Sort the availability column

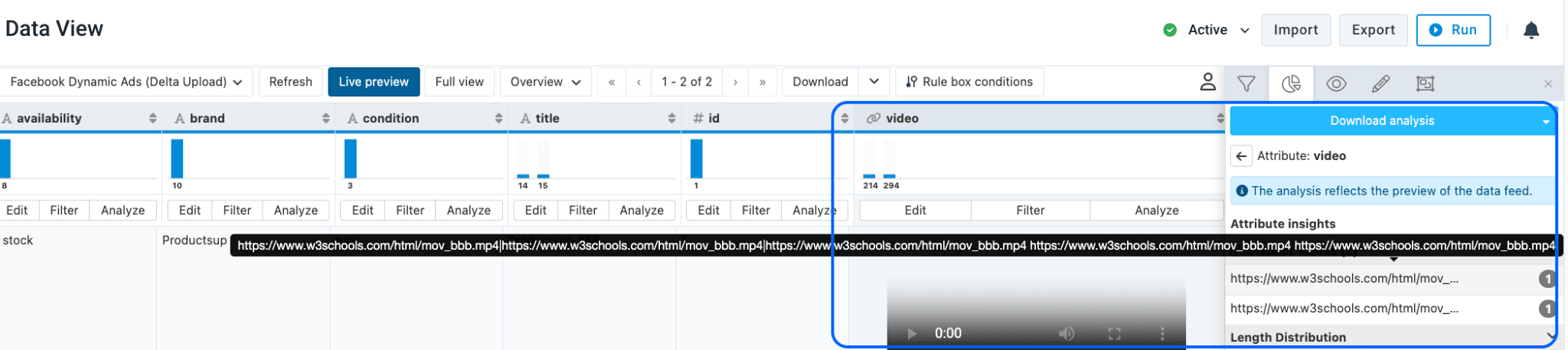[152, 118]
